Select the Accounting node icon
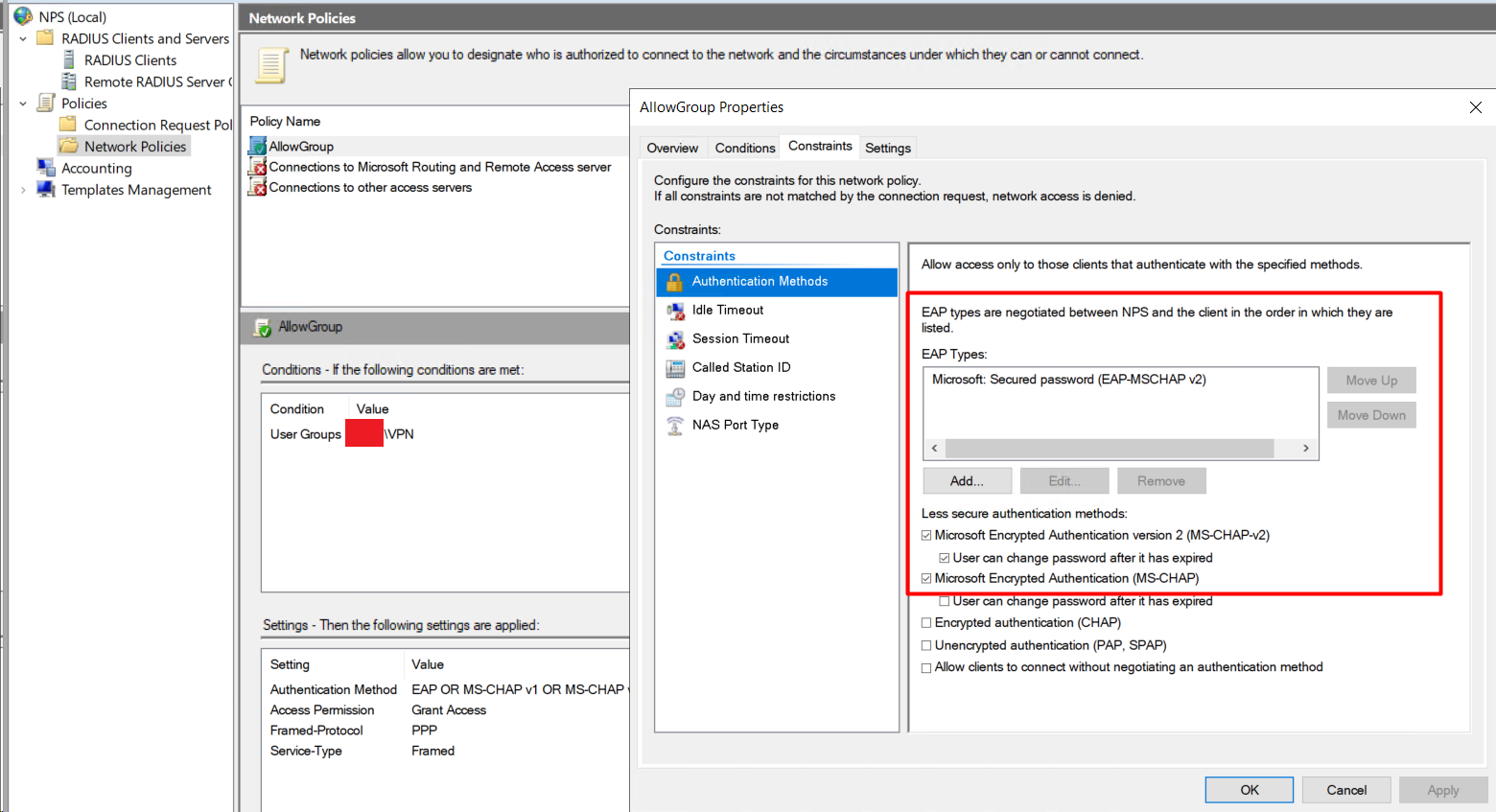Viewport: 1496px width, 812px height. click(46, 168)
